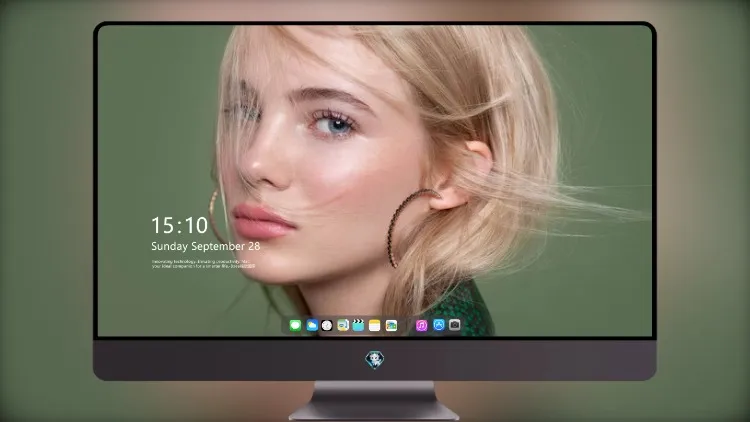The width and height of the screenshot is (750, 422).
Task: Open the Weather app in dock
Action: click(312, 325)
